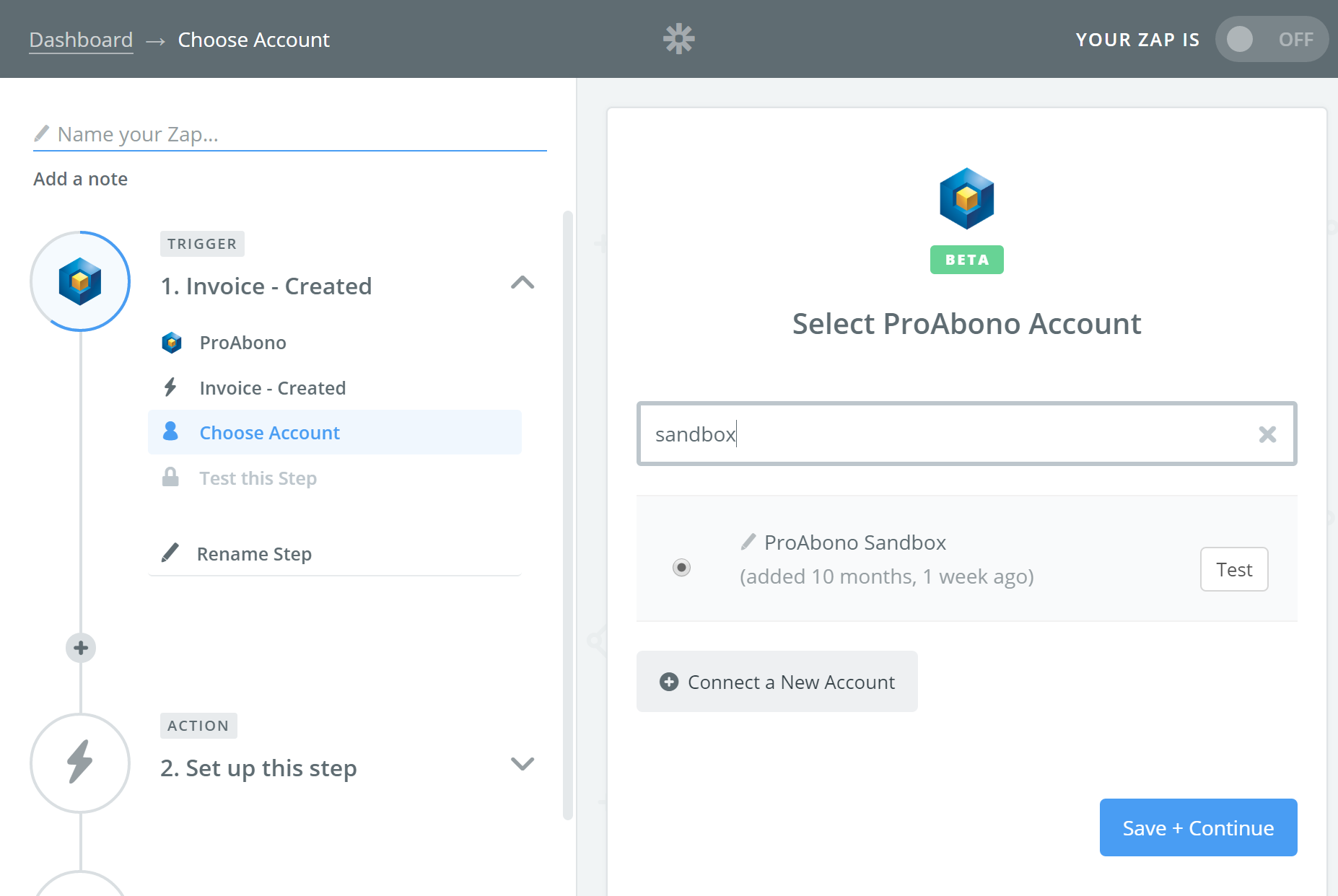1338x896 pixels.
Task: Click the pencil icon next to ProAbono Sandbox
Action: pyautogui.click(x=748, y=542)
